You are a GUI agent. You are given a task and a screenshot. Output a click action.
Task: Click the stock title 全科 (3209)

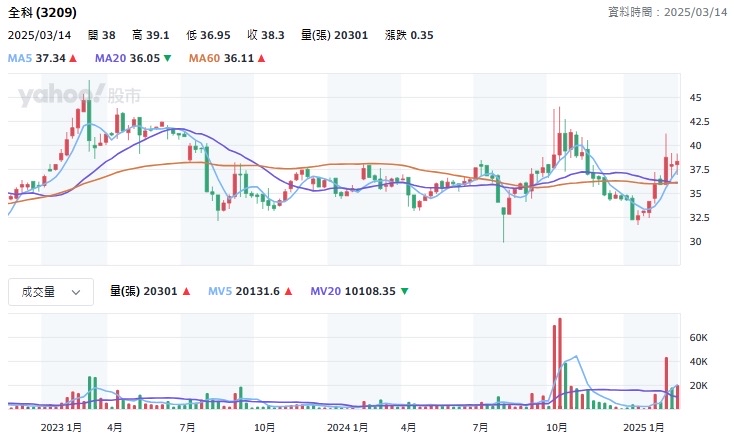(42, 13)
